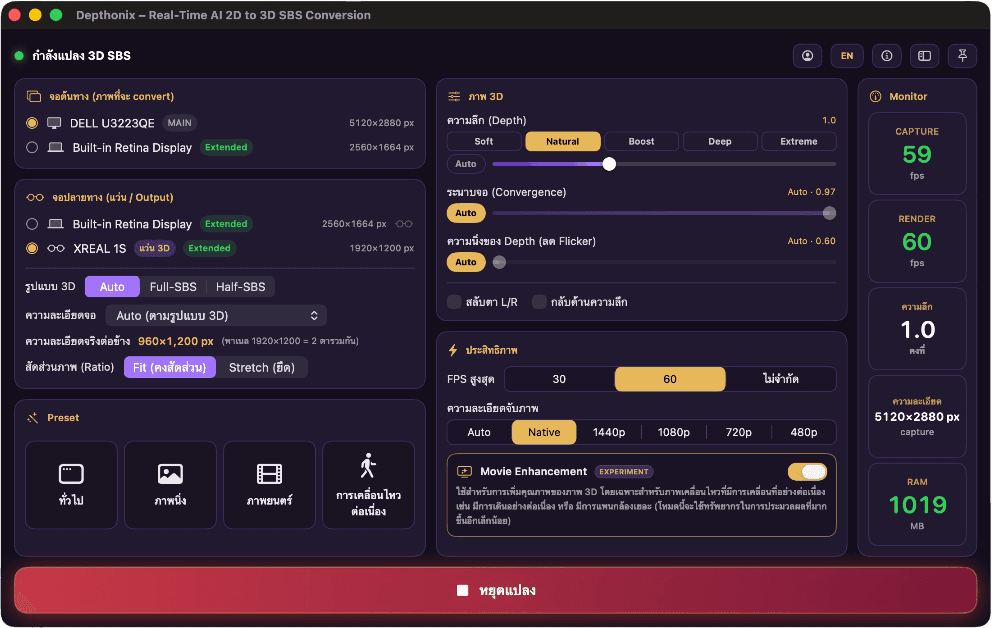Image resolution: width=992 pixels, height=628 pixels.
Task: Set capture resolution to Native
Action: (x=544, y=432)
